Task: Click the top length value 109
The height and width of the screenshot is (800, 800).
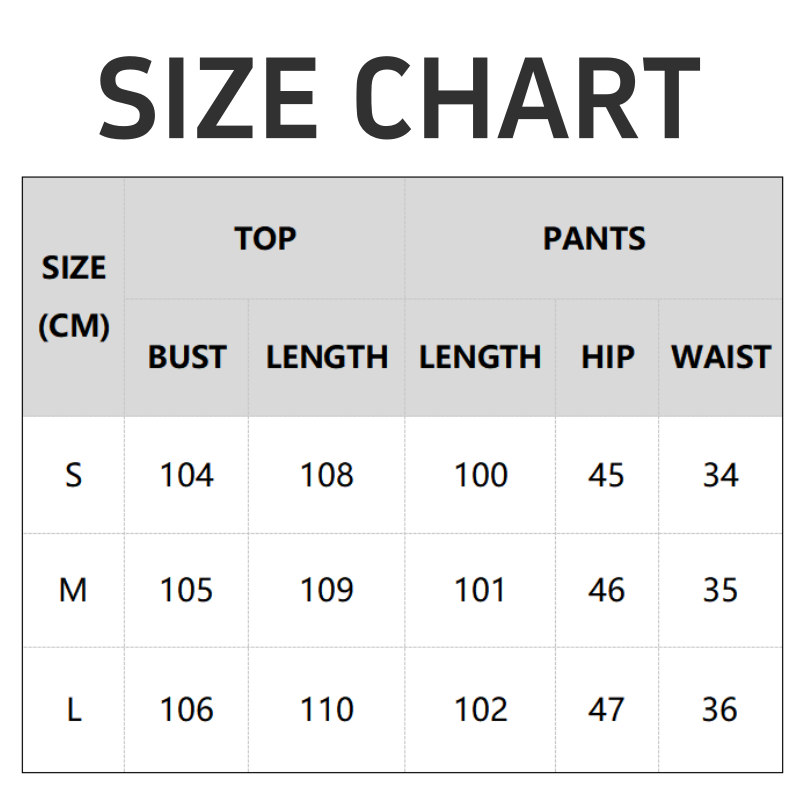Action: (327, 591)
